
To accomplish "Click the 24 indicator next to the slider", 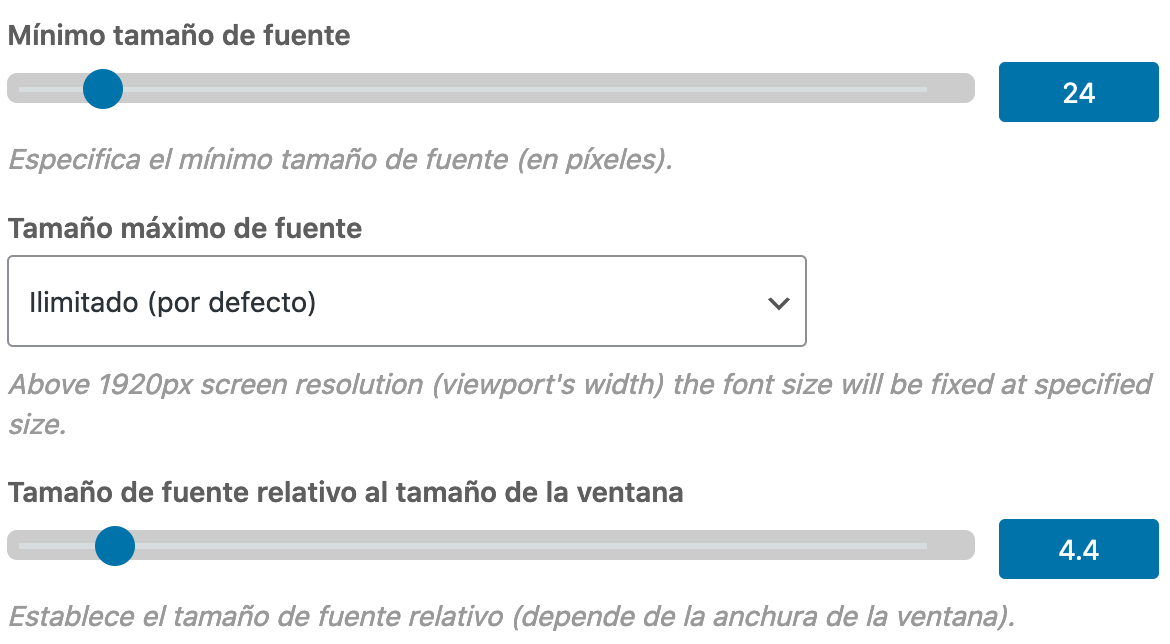I will pyautogui.click(x=1078, y=91).
